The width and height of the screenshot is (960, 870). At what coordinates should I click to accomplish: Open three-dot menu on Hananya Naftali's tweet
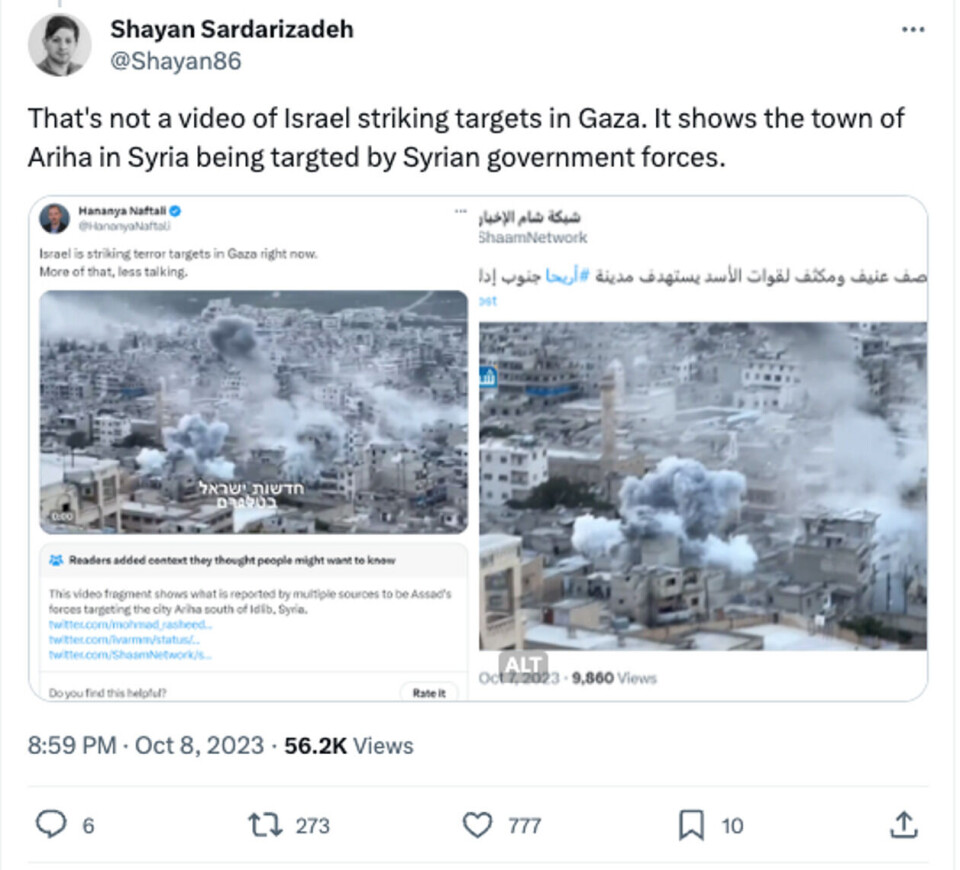point(460,211)
